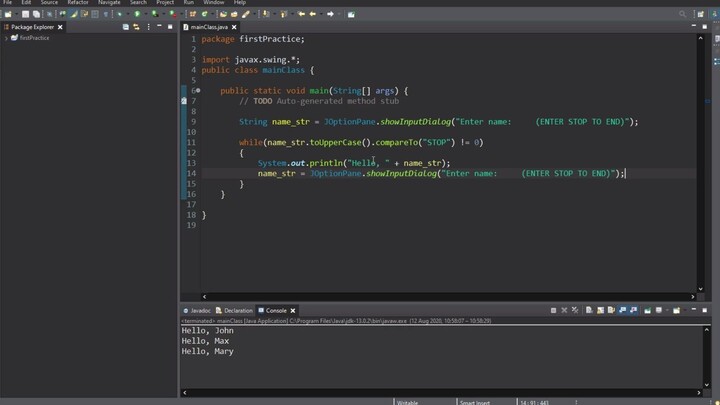Toggle Word Wrap in Console

pyautogui.click(x=611, y=310)
